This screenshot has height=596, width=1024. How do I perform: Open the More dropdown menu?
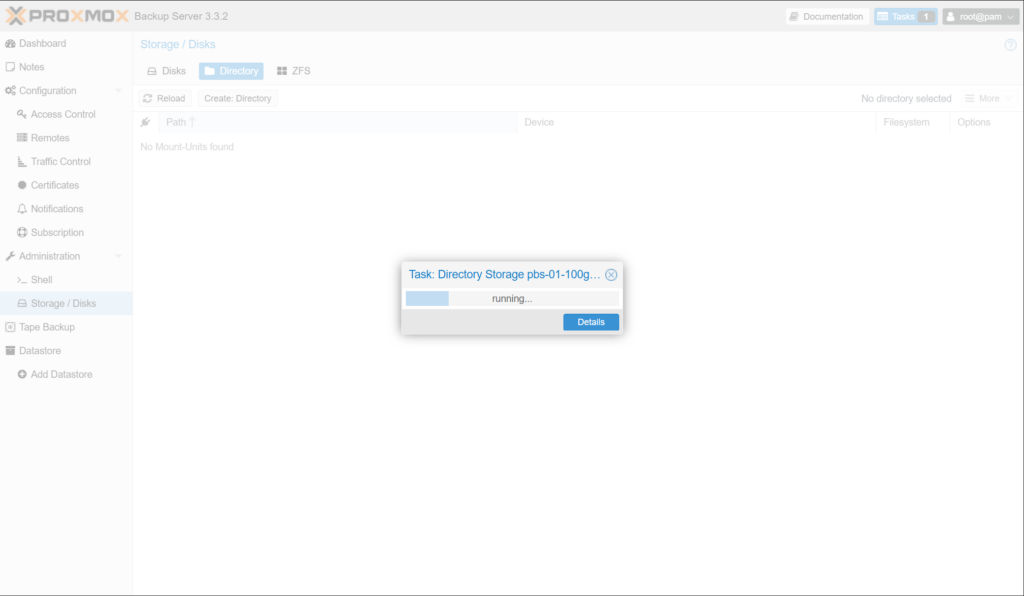coord(988,99)
